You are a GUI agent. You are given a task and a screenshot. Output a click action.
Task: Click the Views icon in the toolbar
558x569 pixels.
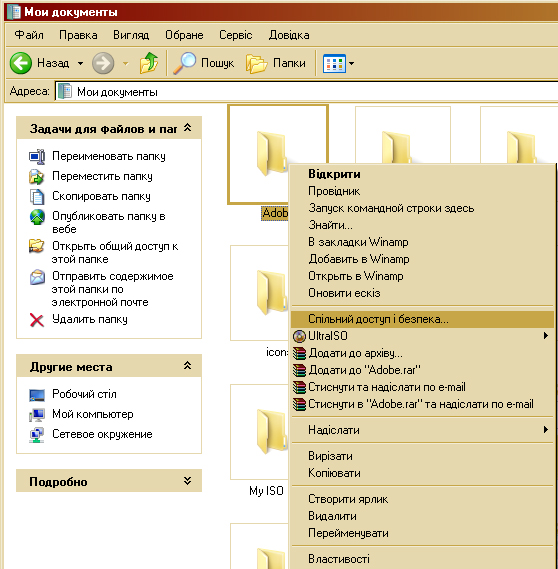click(334, 64)
